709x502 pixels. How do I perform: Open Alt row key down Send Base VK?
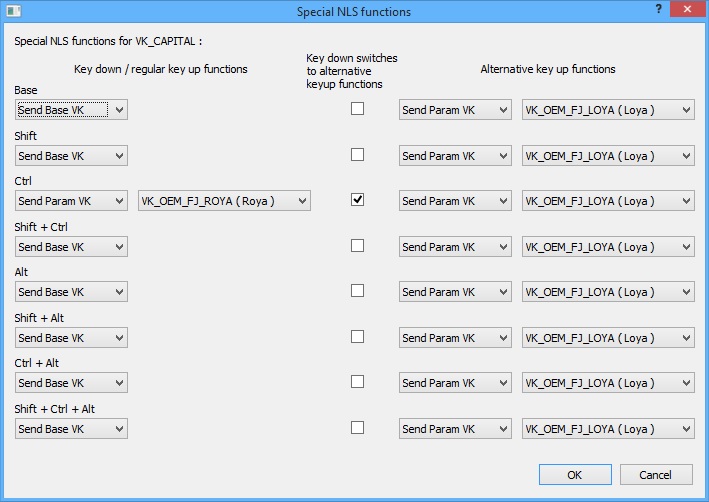tap(71, 292)
